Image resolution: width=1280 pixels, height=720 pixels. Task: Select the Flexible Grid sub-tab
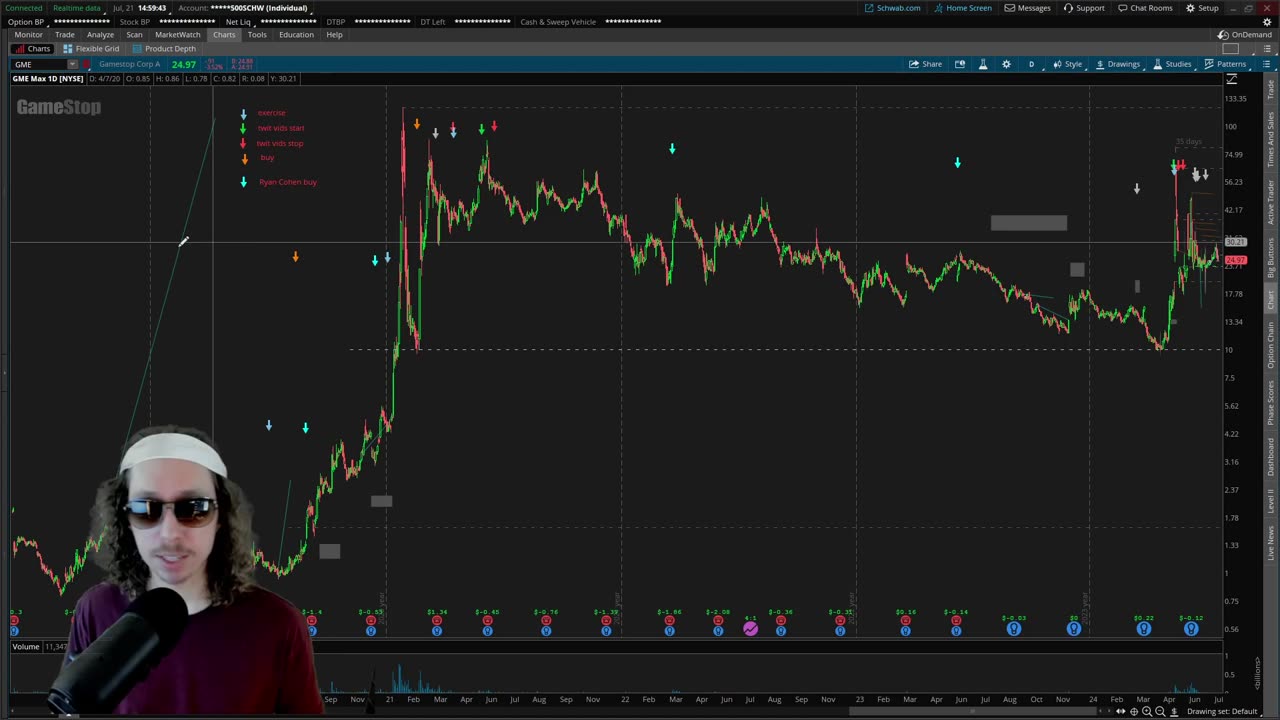90,49
